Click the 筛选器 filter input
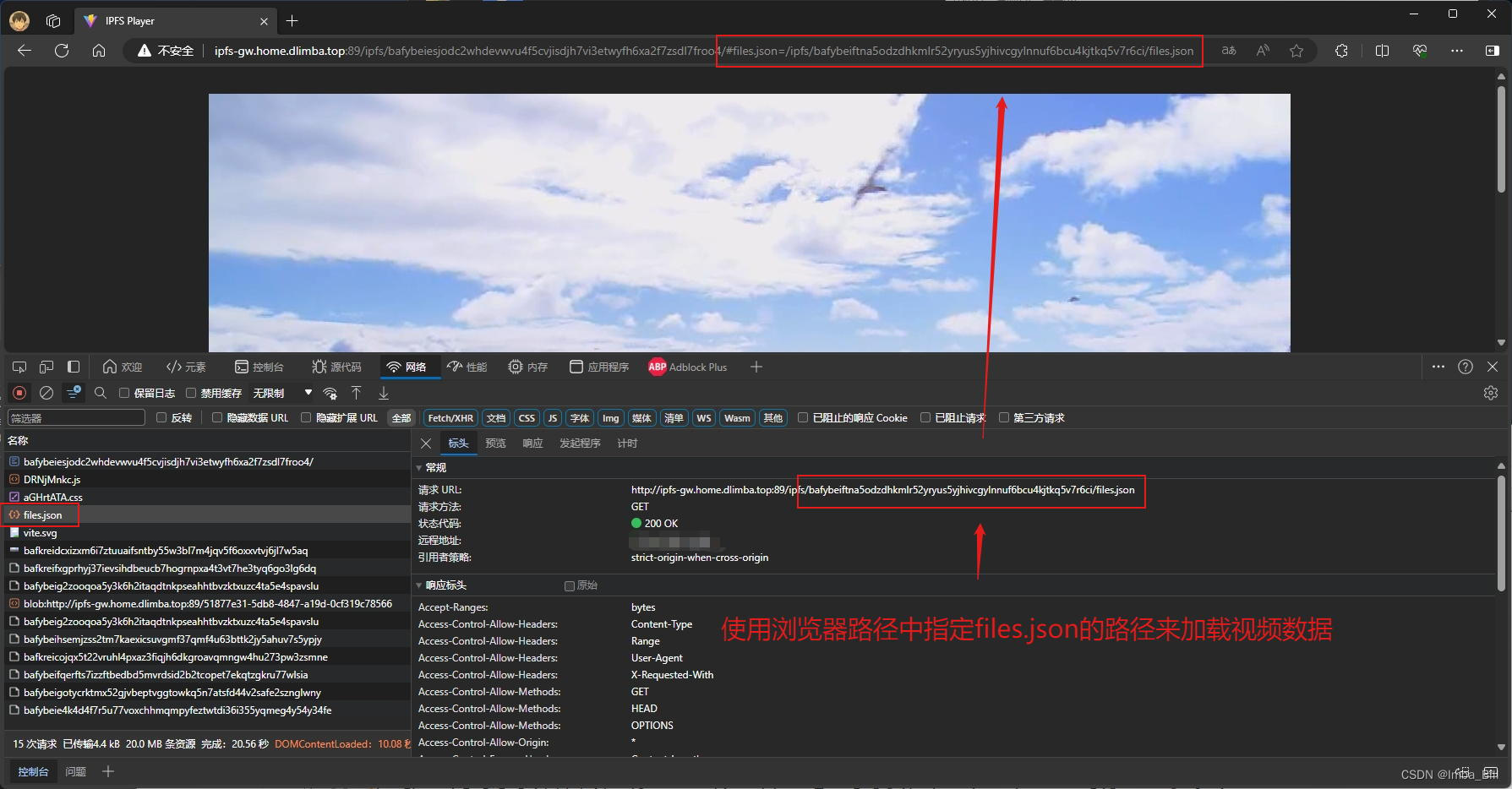Image resolution: width=1512 pixels, height=789 pixels. (76, 417)
